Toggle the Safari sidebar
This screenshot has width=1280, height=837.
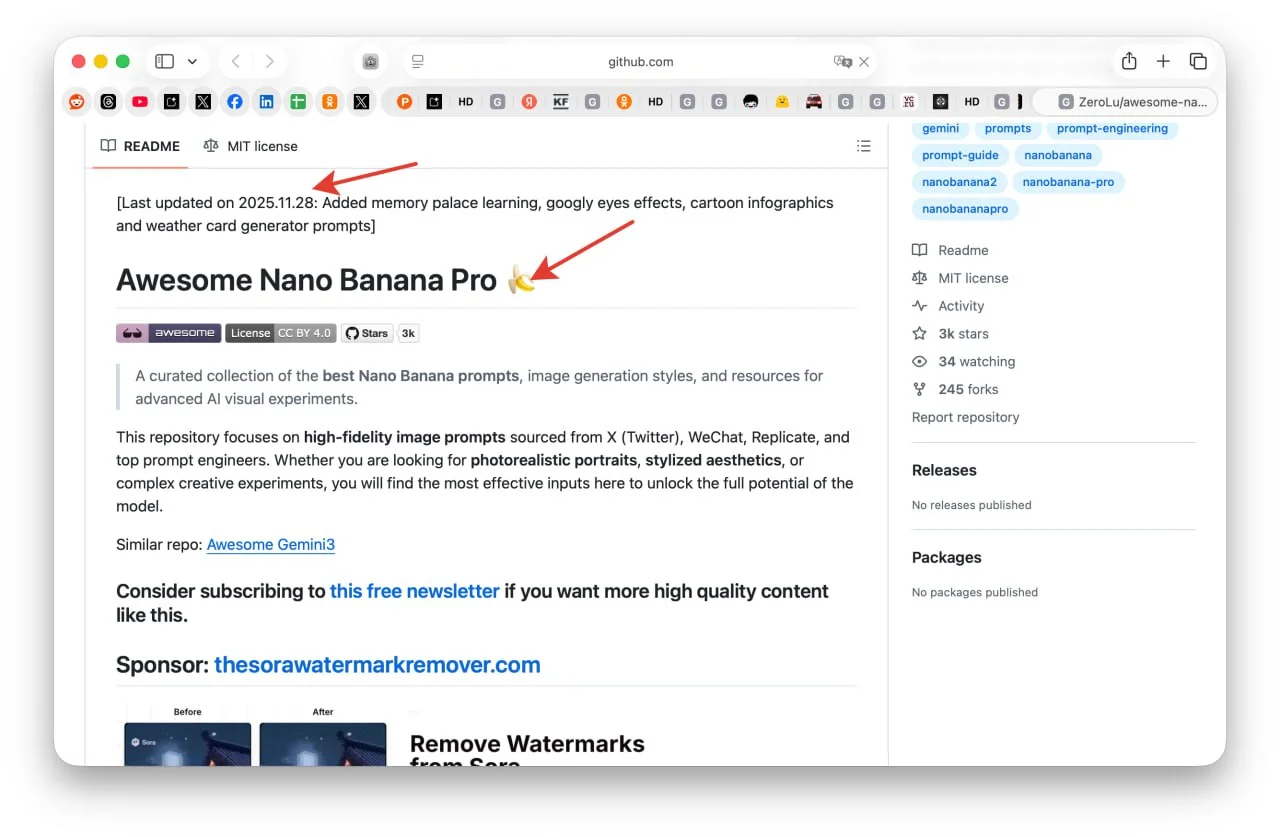pyautogui.click(x=165, y=62)
